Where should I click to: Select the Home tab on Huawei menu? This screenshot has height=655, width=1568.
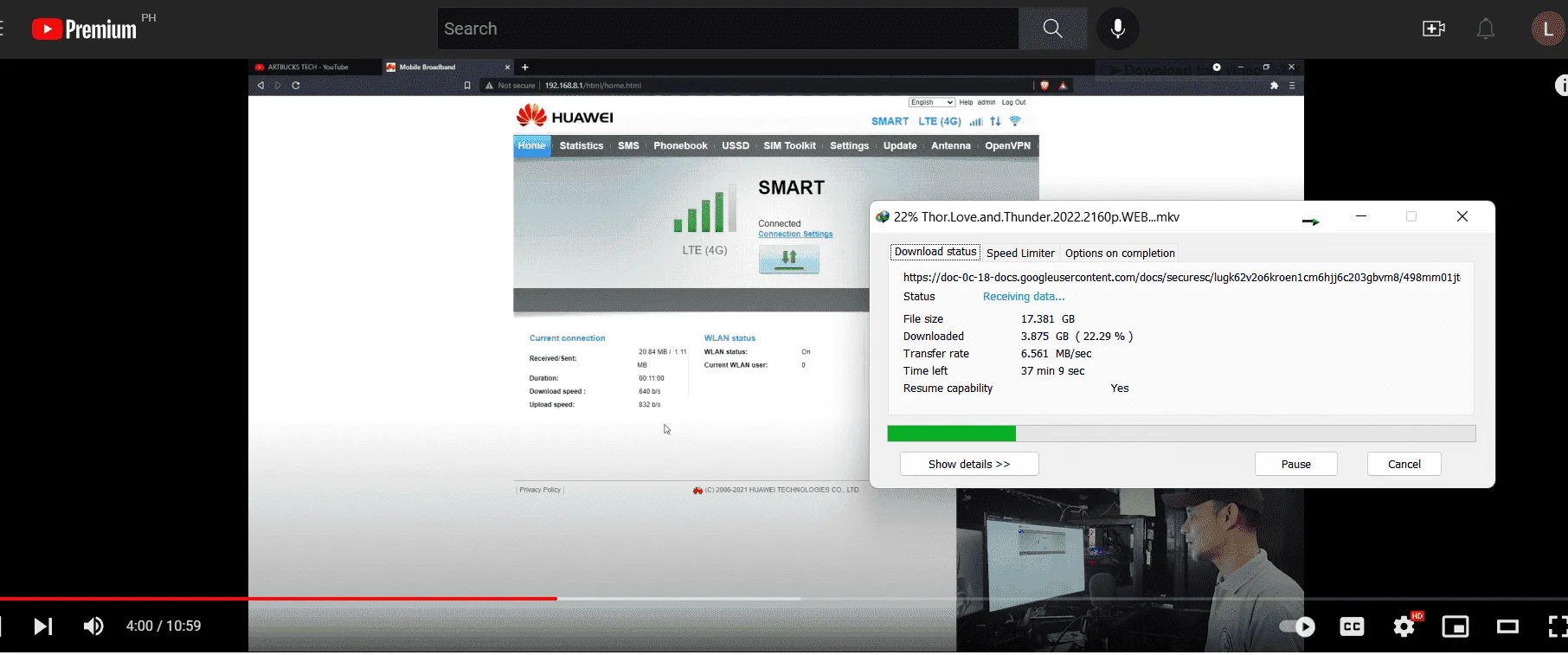pyautogui.click(x=531, y=145)
